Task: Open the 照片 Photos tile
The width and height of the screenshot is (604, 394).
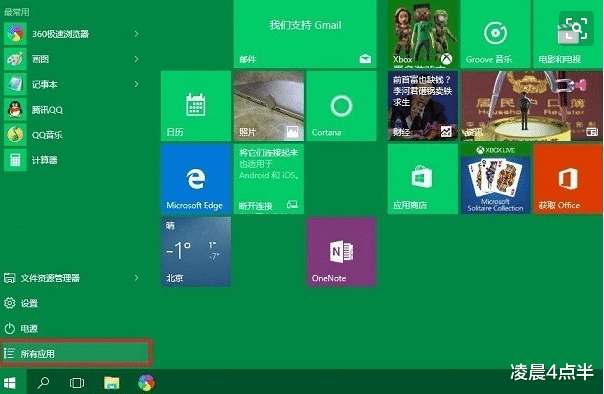Action: tap(269, 106)
